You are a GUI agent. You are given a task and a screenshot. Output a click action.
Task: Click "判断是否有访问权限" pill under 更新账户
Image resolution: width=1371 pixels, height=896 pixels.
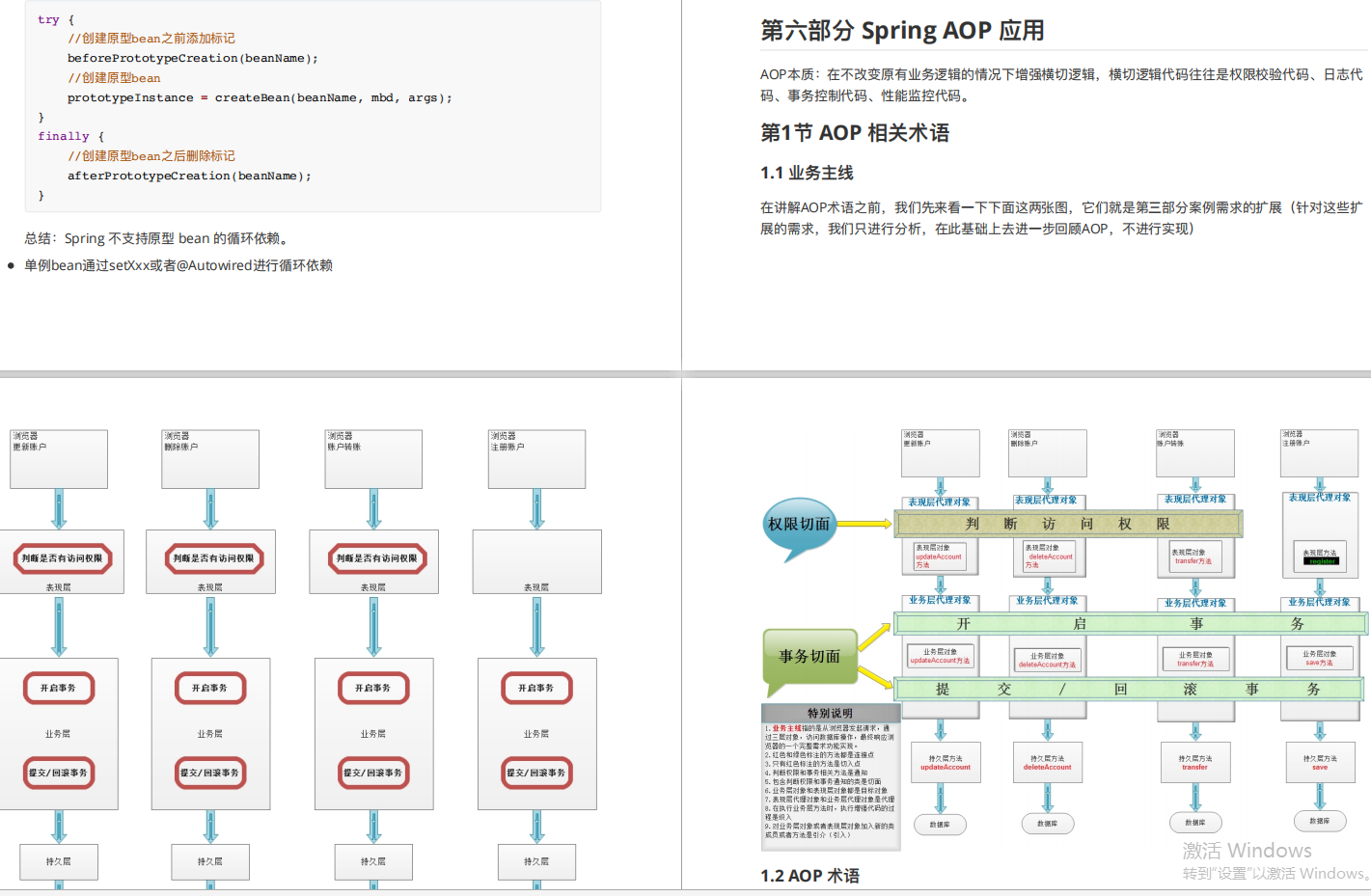click(x=62, y=558)
